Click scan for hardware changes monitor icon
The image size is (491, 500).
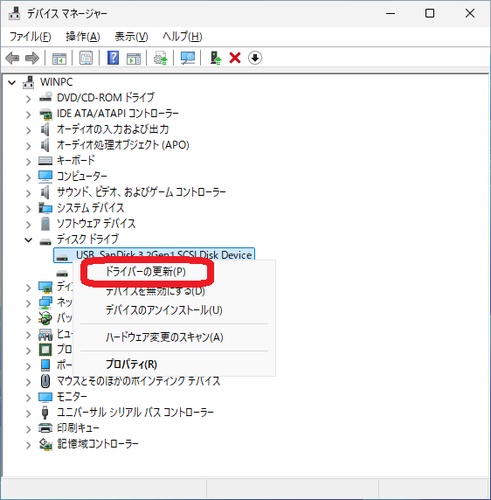(x=188, y=58)
